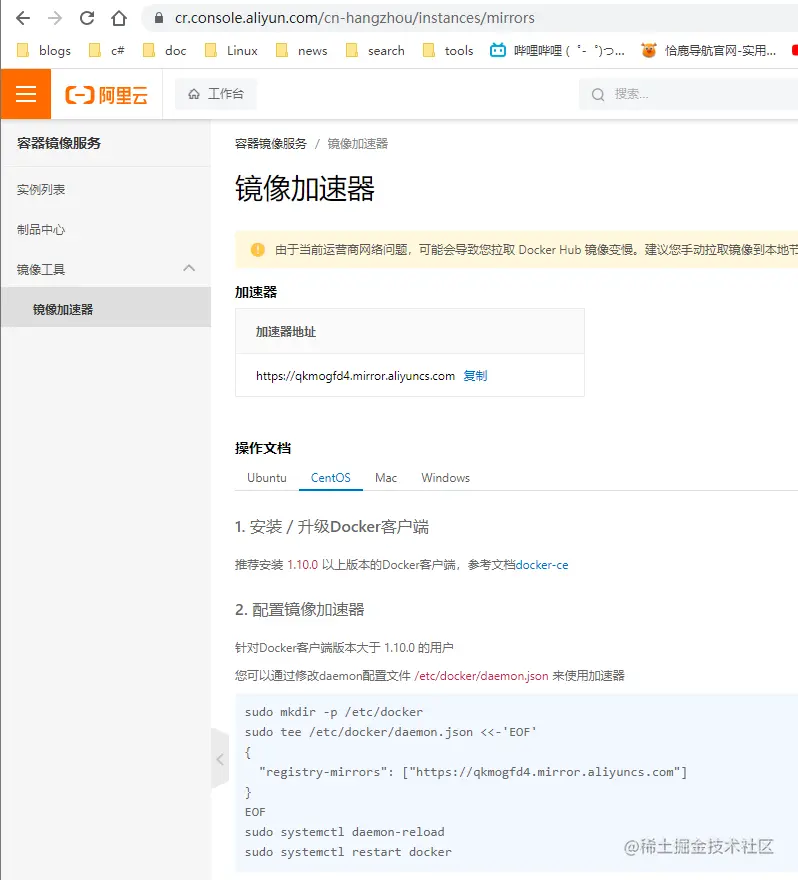Open the doc bookmark folder

pyautogui.click(x=164, y=51)
